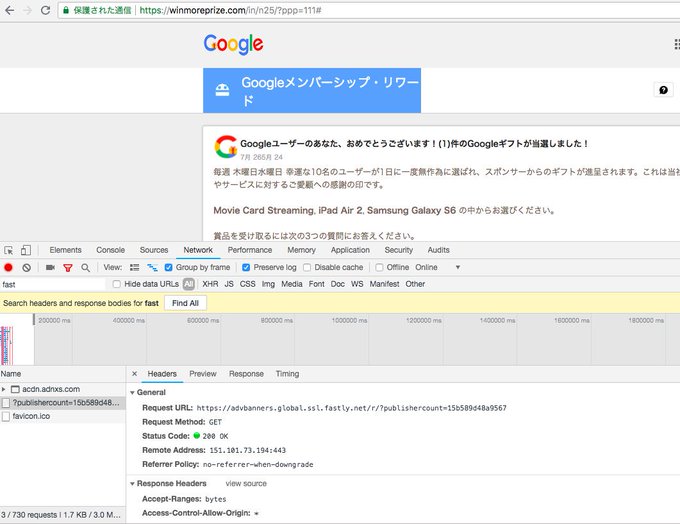Click the gift icon in blue banner
The image size is (680, 524).
point(222,90)
